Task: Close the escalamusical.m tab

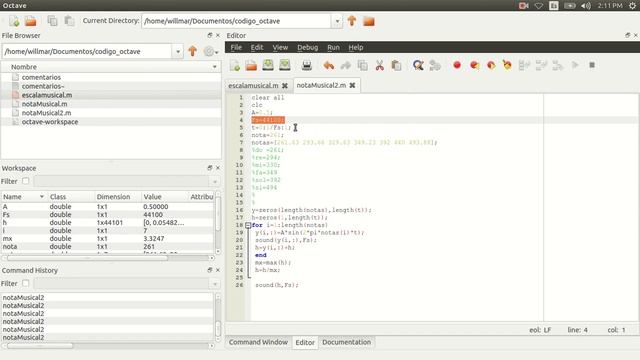Action: (285, 86)
